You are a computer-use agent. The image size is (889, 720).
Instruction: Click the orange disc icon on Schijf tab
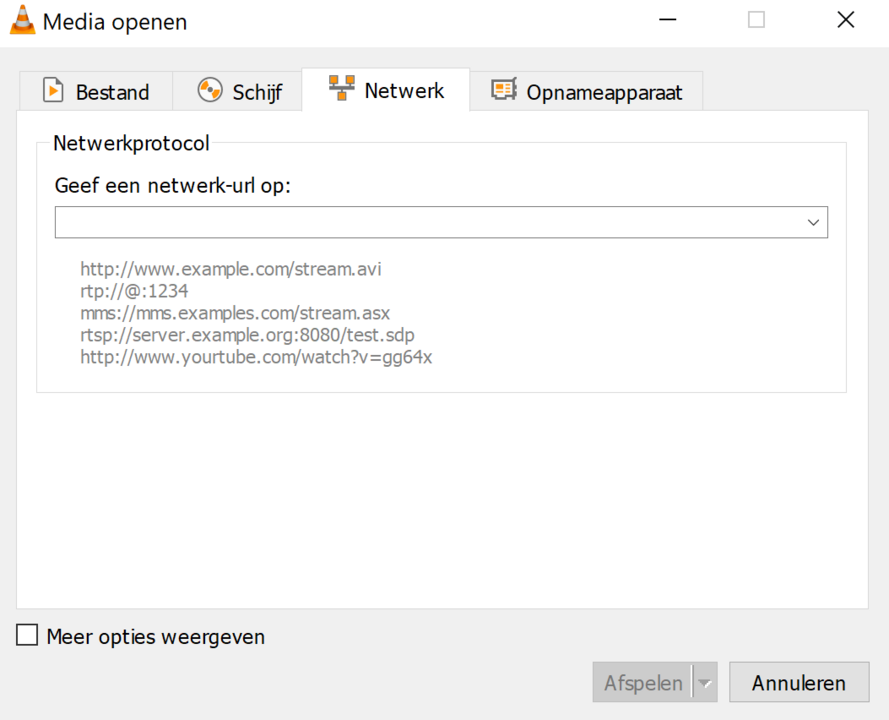(x=210, y=91)
